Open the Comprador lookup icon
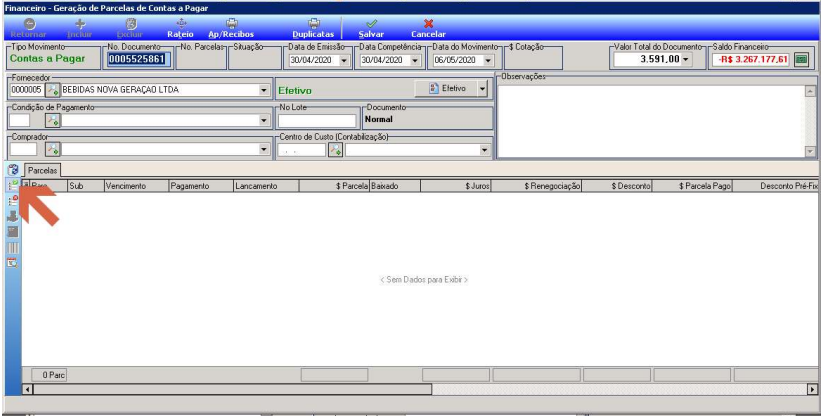The width and height of the screenshot is (821, 417). [53, 150]
